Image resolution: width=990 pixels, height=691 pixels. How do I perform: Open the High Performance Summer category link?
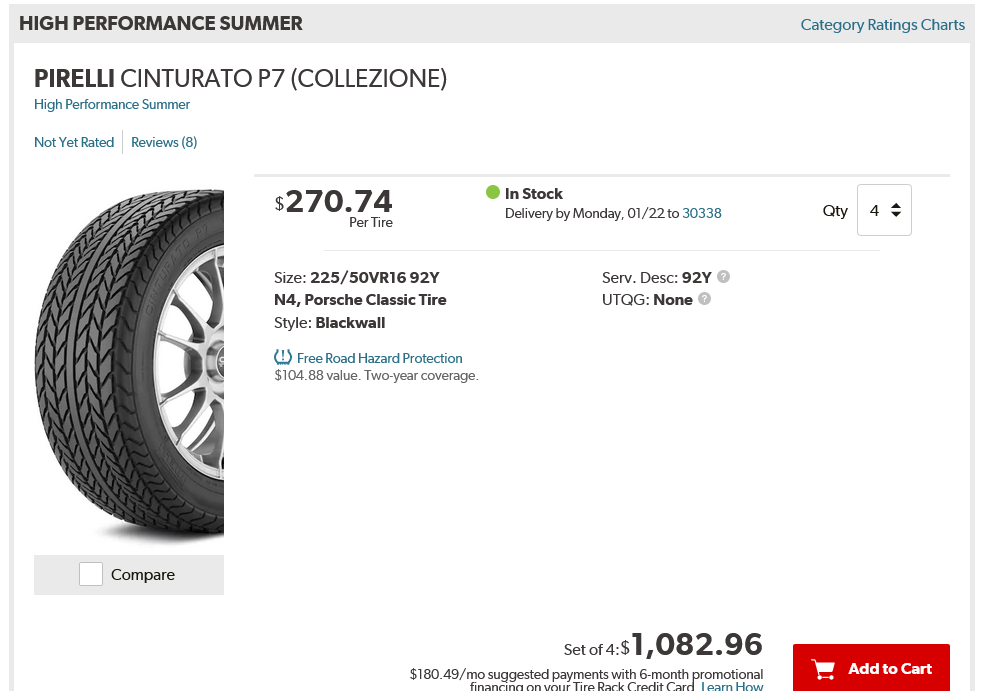[x=112, y=104]
